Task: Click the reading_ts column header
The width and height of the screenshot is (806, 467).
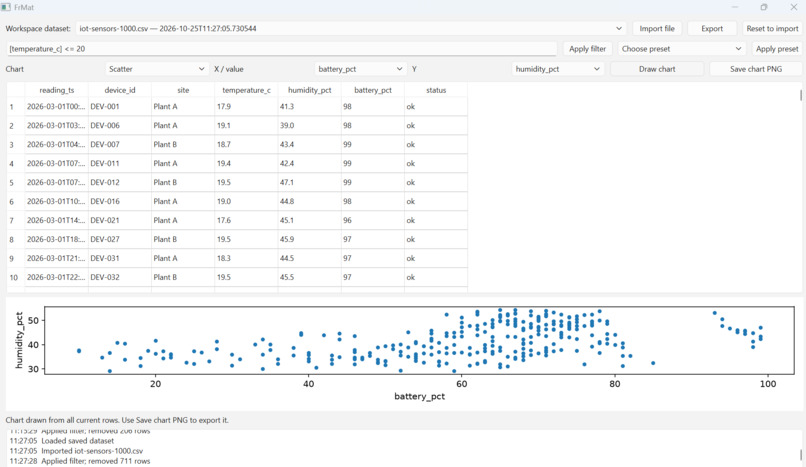Action: 57,90
